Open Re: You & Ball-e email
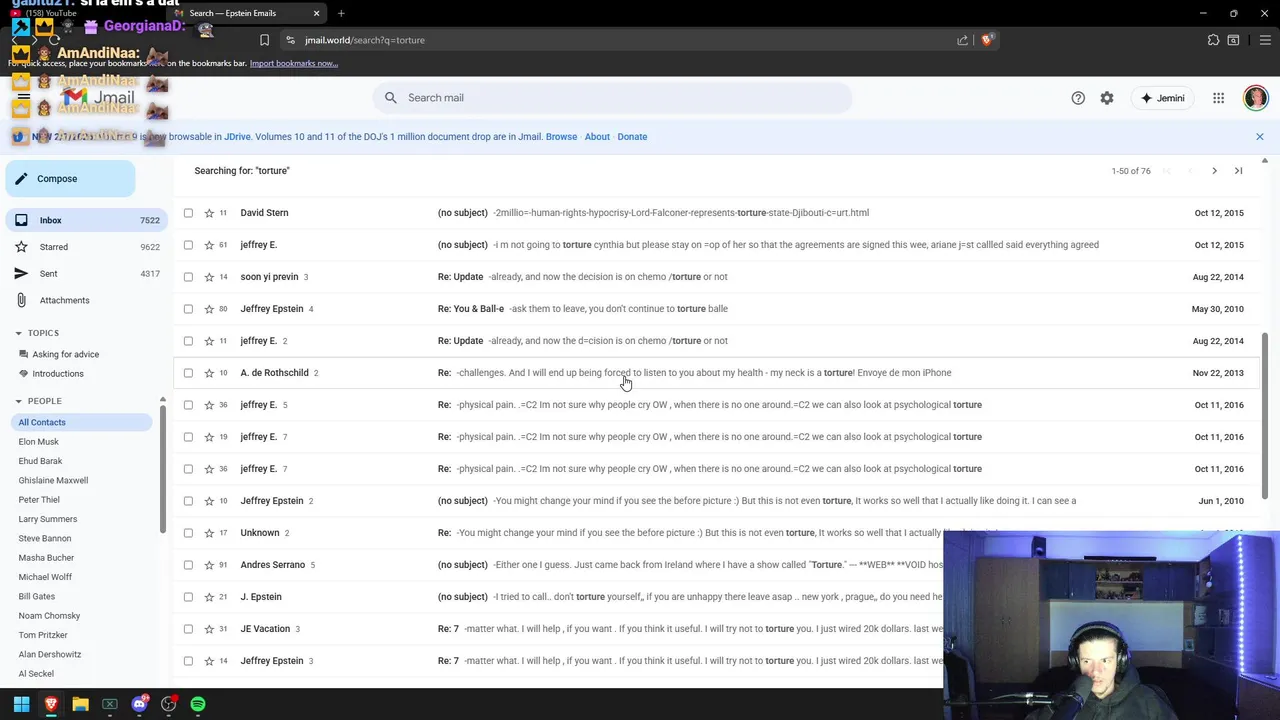This screenshot has width=1280, height=720. 715,309
